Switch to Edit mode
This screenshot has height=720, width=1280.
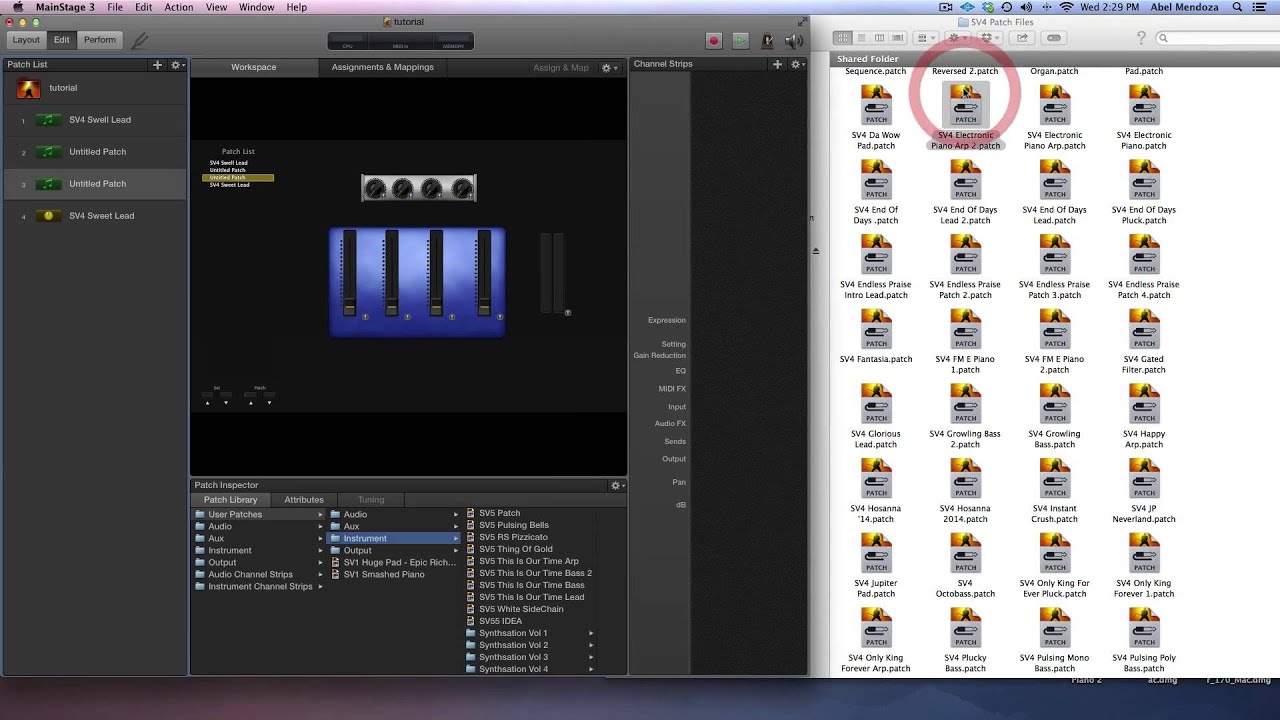(62, 40)
